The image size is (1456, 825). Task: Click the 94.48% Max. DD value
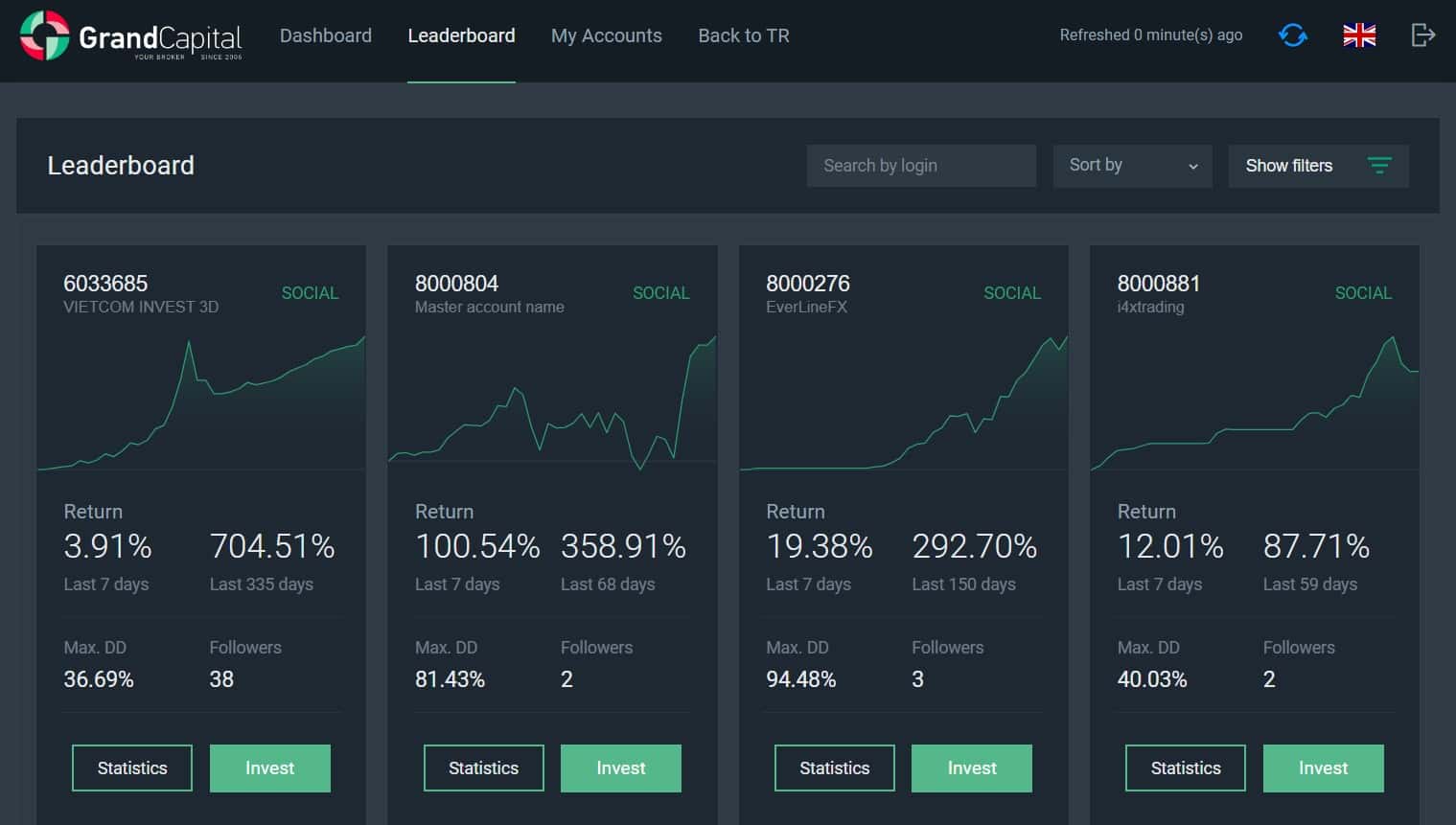click(x=801, y=679)
